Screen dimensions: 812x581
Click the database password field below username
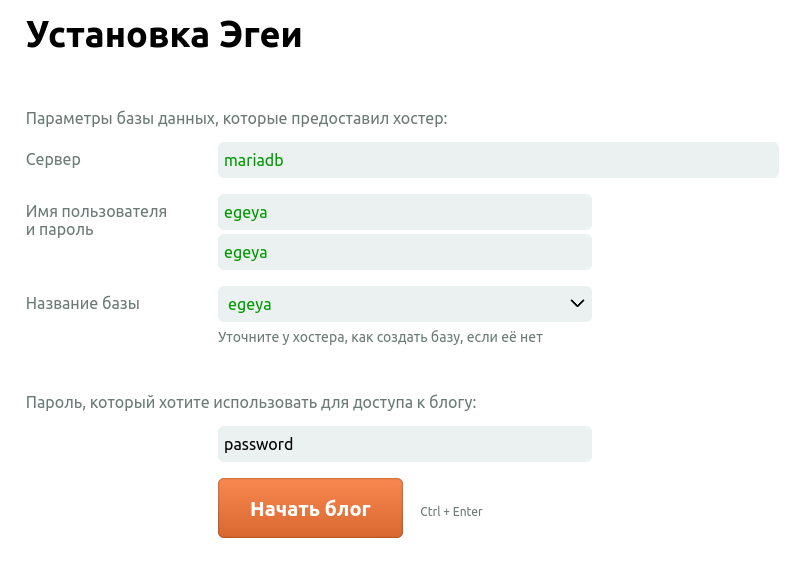coord(404,252)
